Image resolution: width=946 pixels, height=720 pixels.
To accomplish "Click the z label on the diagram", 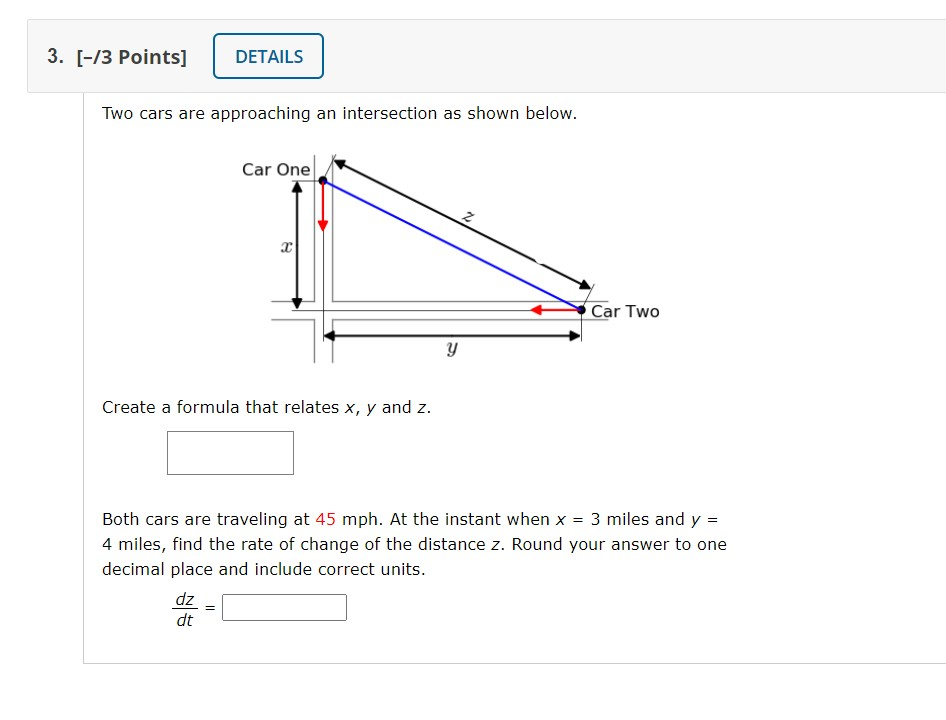I will (x=468, y=216).
